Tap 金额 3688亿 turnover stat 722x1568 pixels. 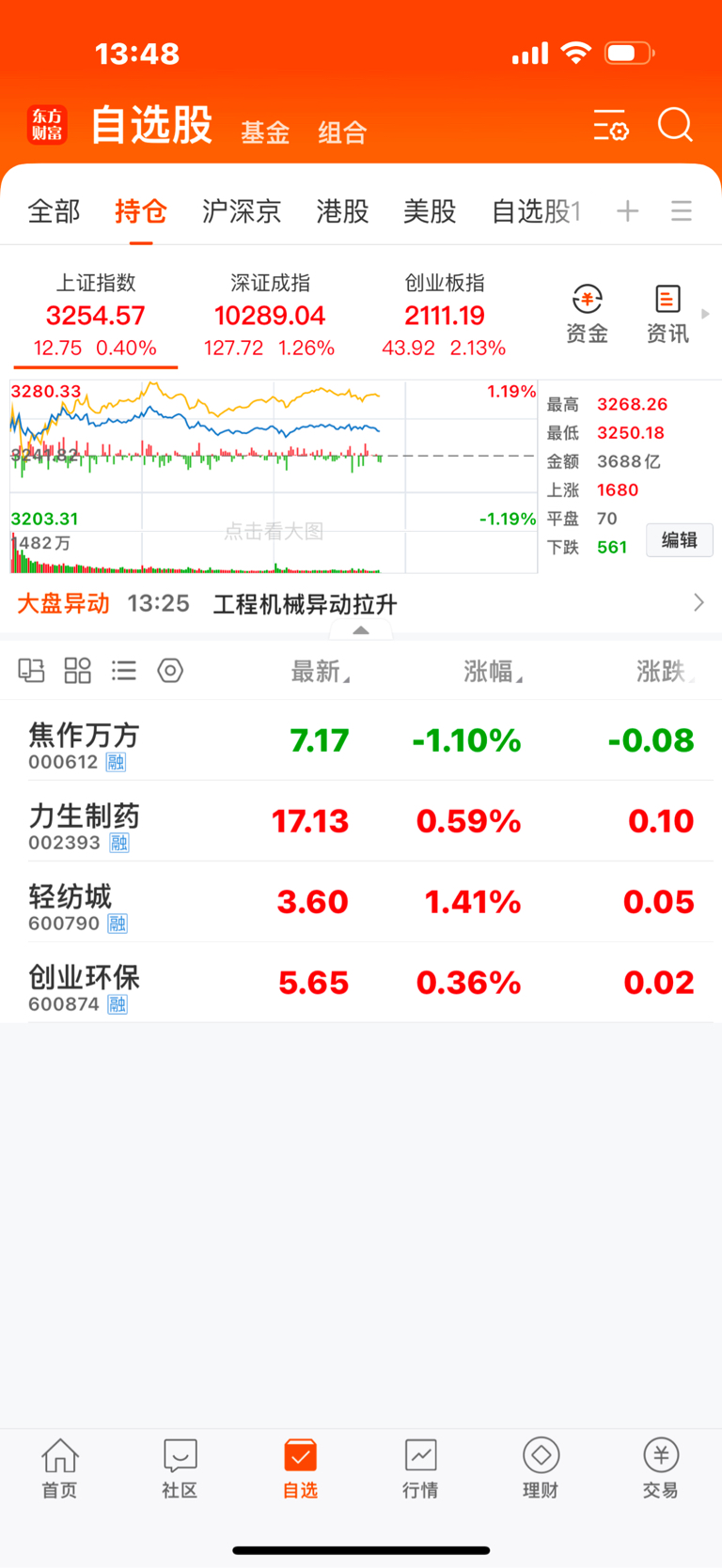(x=604, y=461)
